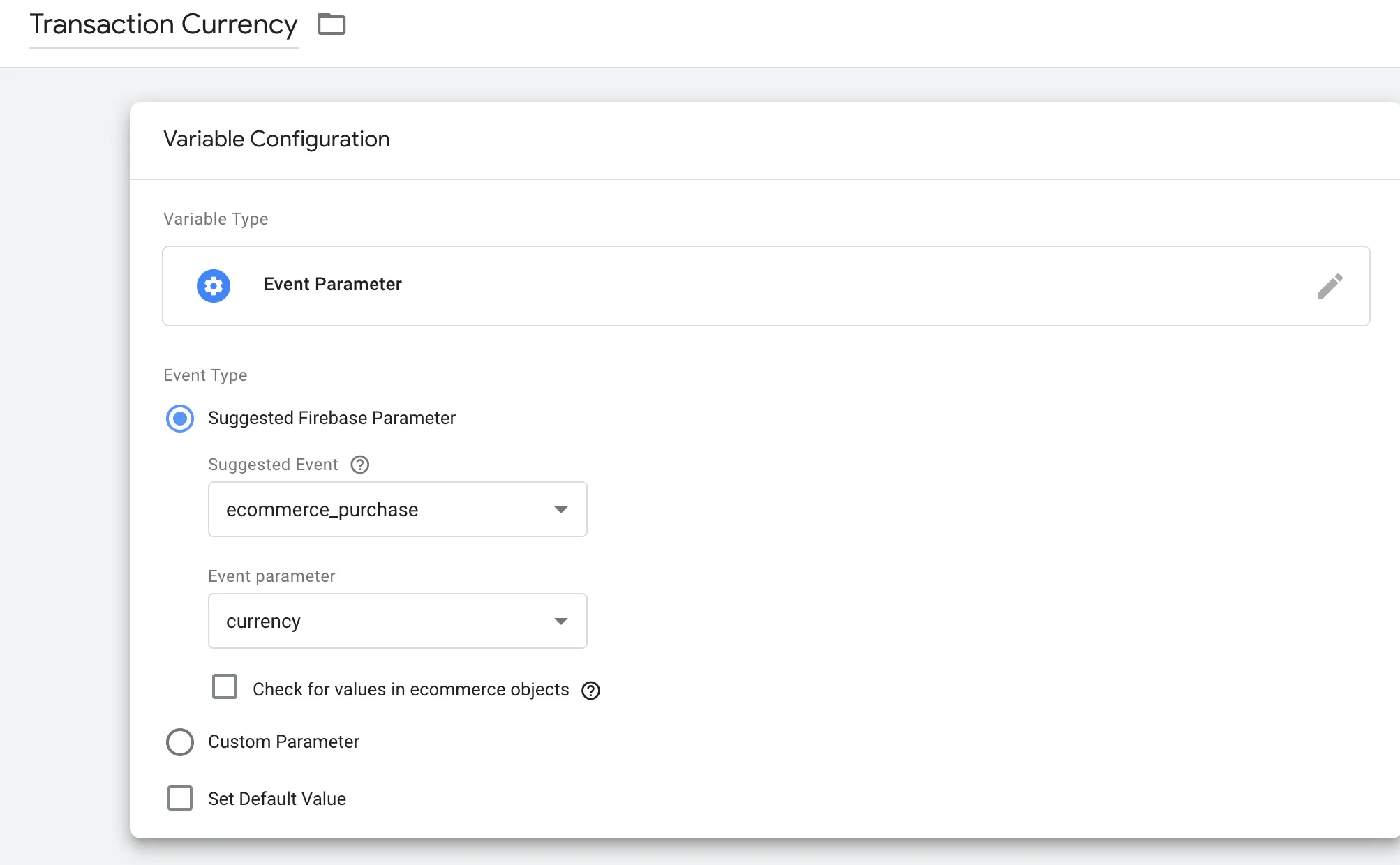Click the 'Custom Parameter' label text
Screen dimensions: 1400x865
(x=283, y=742)
